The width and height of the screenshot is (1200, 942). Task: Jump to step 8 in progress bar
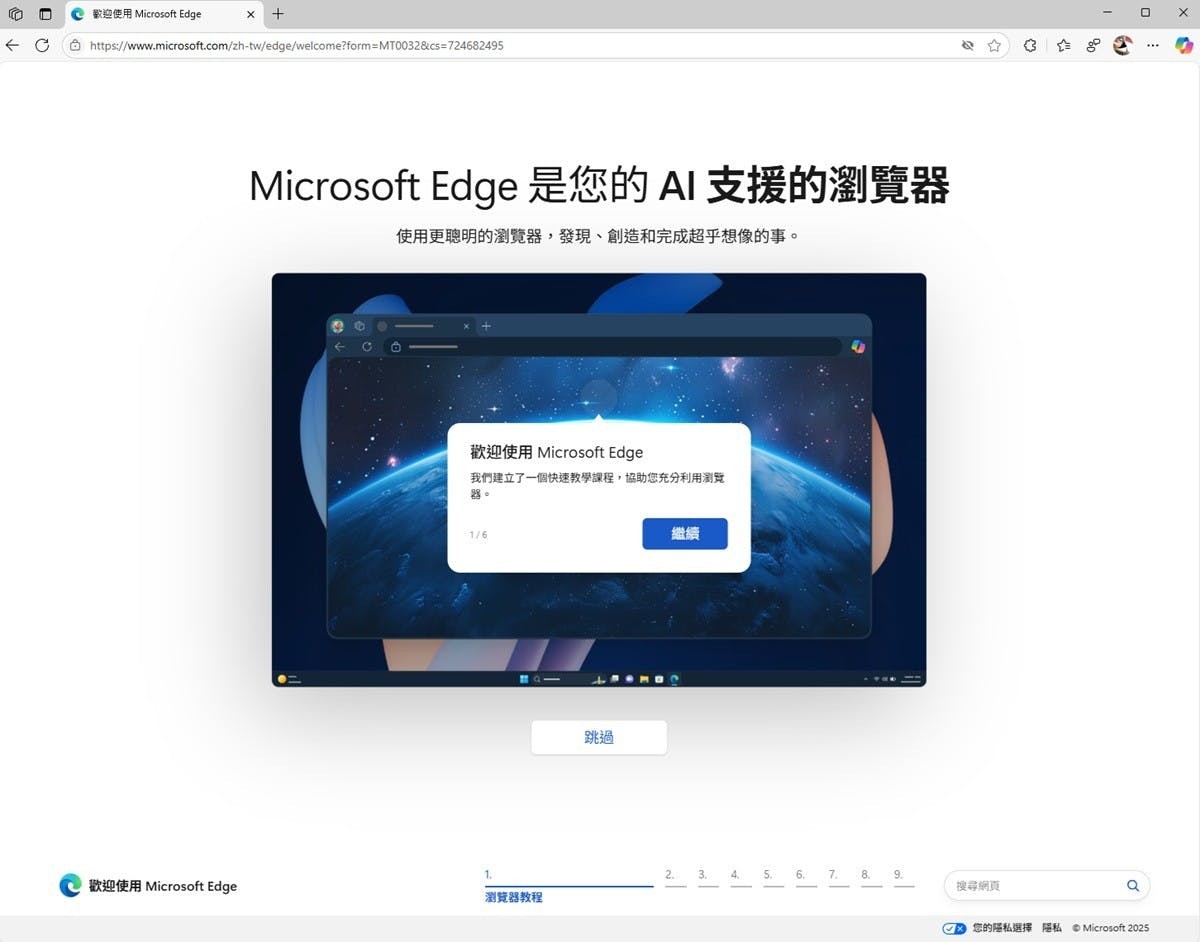(871, 877)
